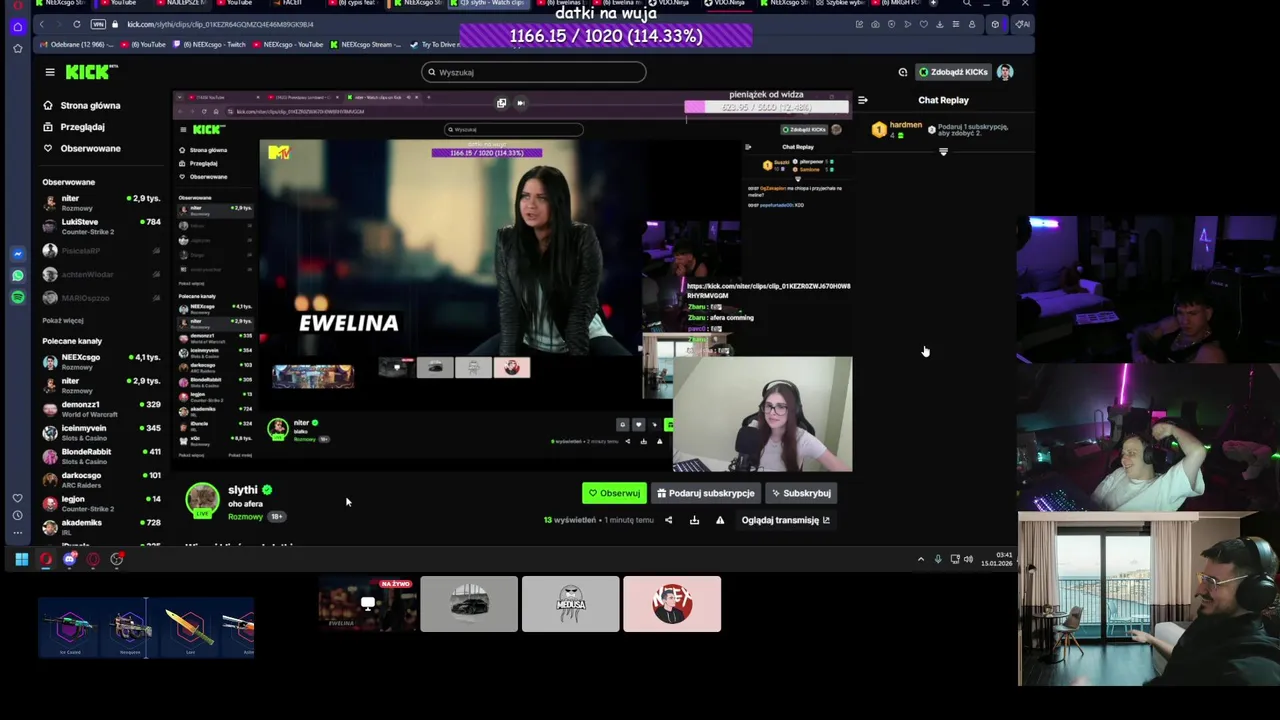1280x720 pixels.
Task: Report the clip with warning triangle icon
Action: 719,520
